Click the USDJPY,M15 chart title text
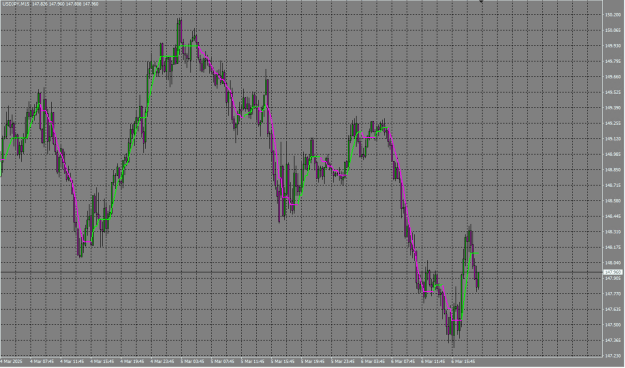Viewport: 625px width, 368px height. pyautogui.click(x=15, y=4)
